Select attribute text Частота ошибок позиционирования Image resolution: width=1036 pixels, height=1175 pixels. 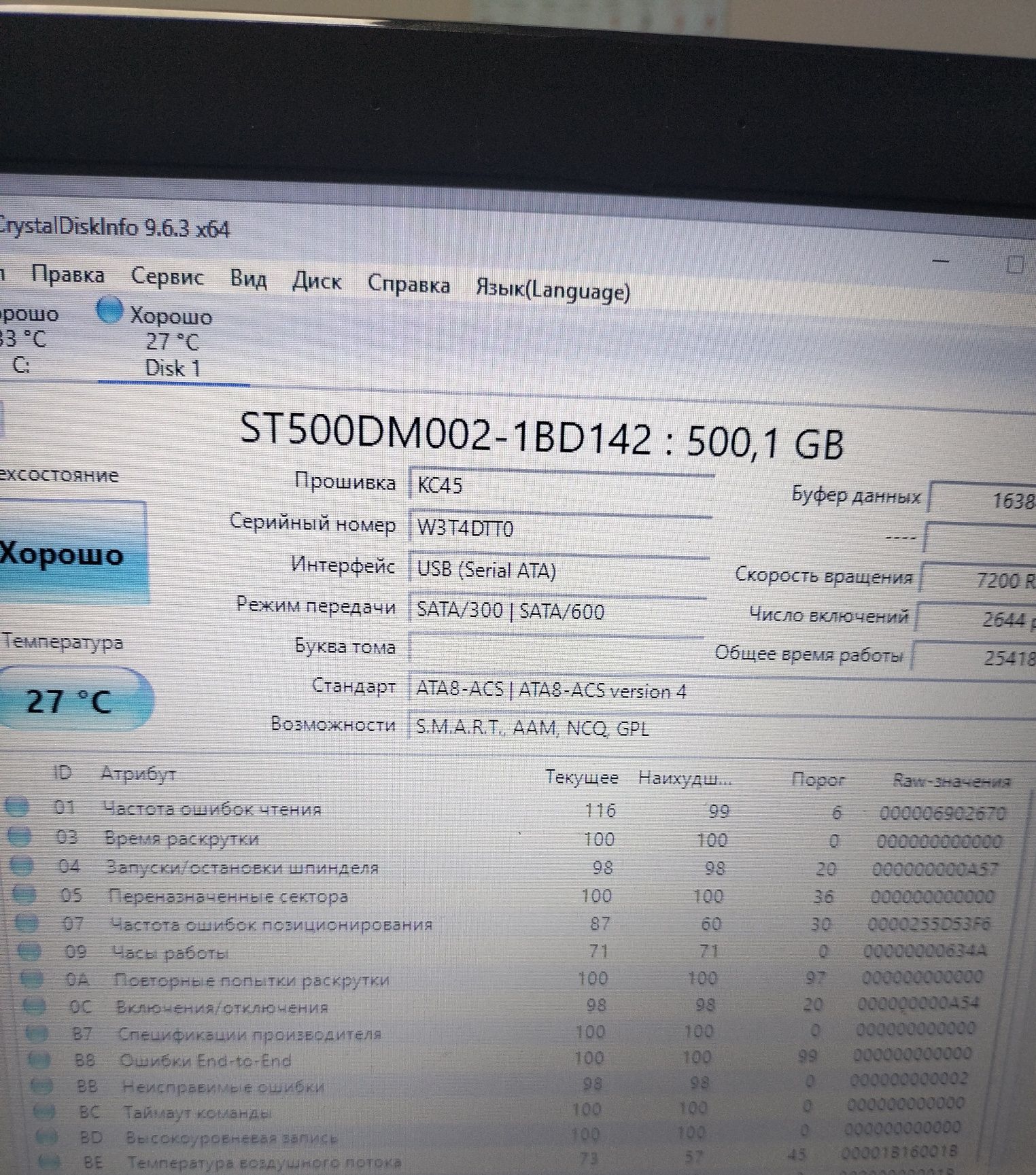[272, 924]
